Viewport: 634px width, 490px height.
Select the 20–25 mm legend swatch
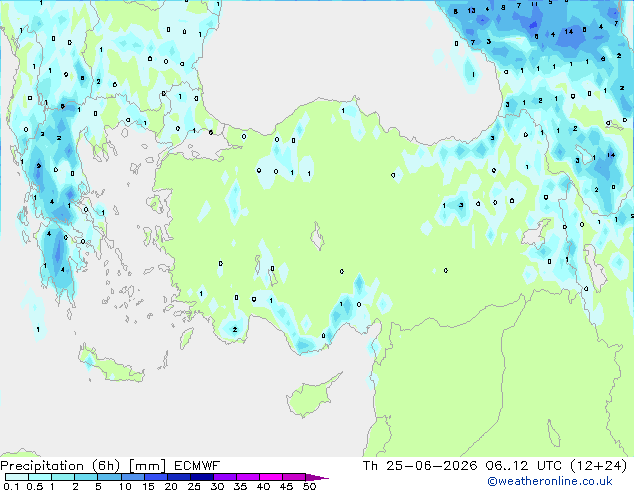pos(178,477)
